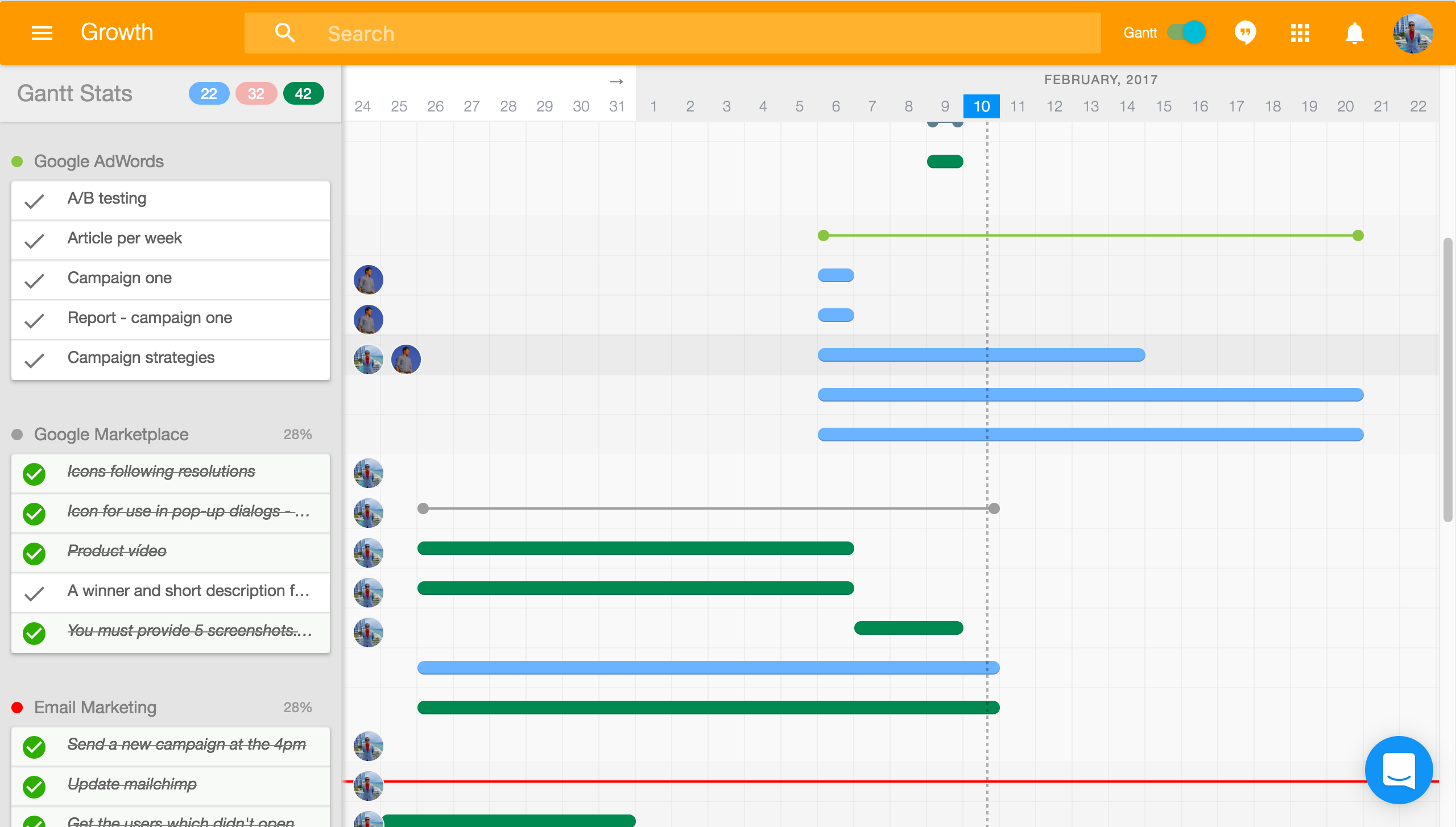Toggle the Gantt switch off
Image resolution: width=1456 pixels, height=827 pixels.
coord(1187,32)
